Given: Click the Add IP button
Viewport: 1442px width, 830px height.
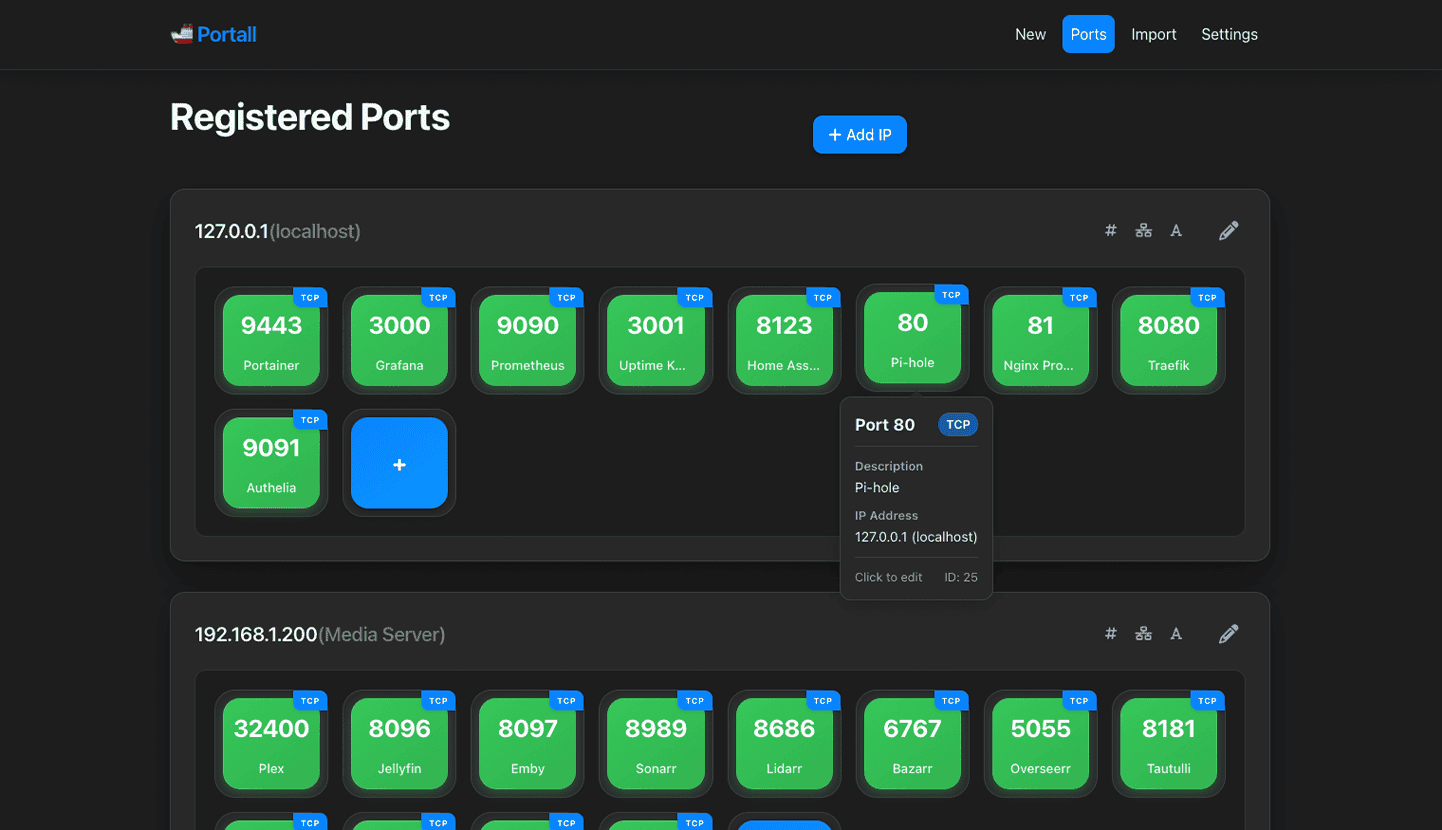Looking at the screenshot, I should pyautogui.click(x=860, y=135).
